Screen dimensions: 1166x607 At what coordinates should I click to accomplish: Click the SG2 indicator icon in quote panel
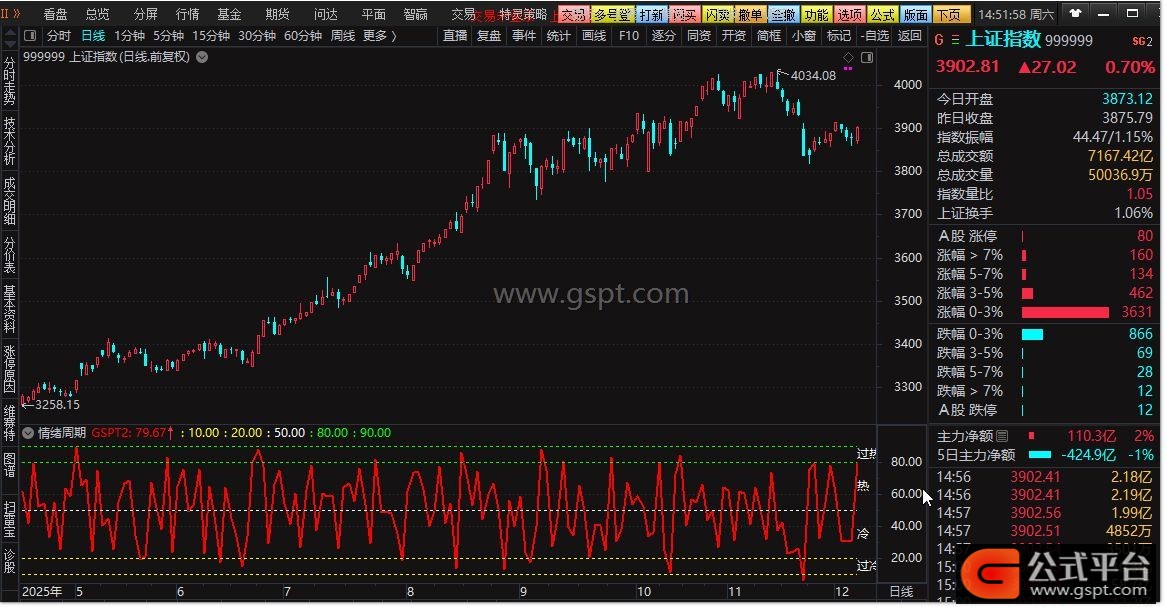click(1143, 41)
